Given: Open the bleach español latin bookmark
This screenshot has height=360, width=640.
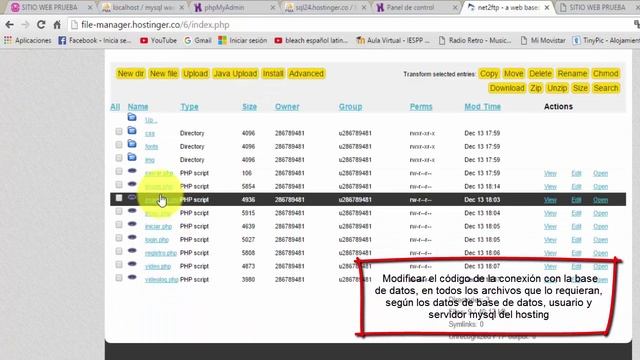Looking at the screenshot, I should [311, 40].
